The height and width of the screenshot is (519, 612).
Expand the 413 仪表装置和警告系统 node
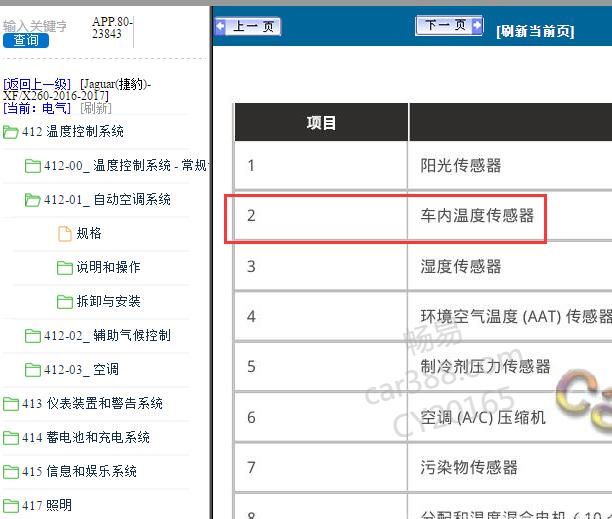(92, 403)
